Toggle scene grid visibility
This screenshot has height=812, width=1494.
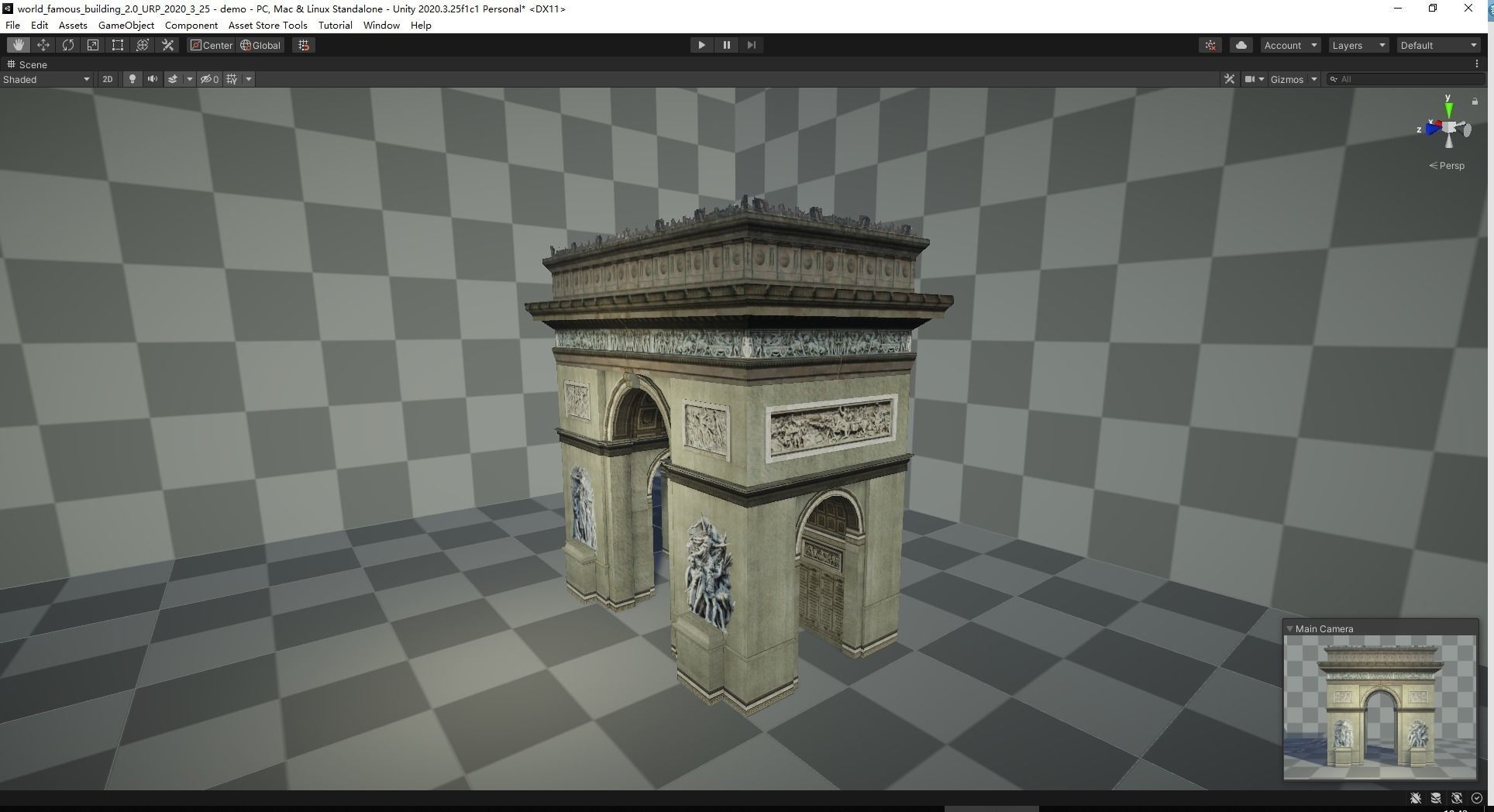232,79
